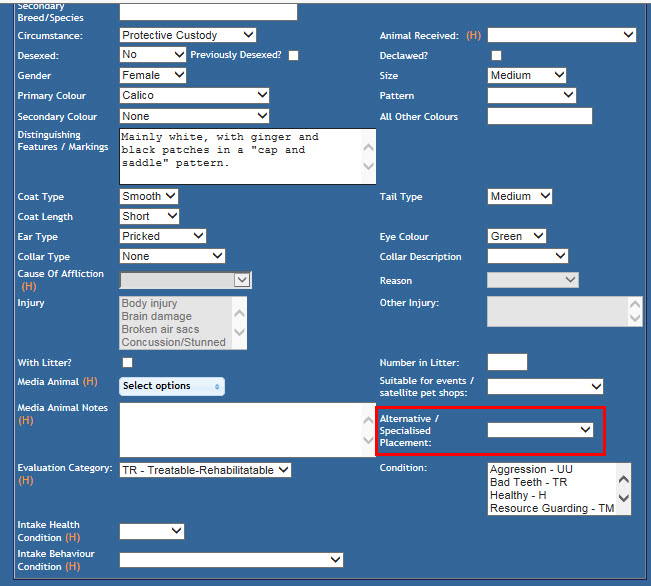Viewport: 651px width, 586px height.
Task: Click the Number in Litter field
Action: pyautogui.click(x=507, y=362)
